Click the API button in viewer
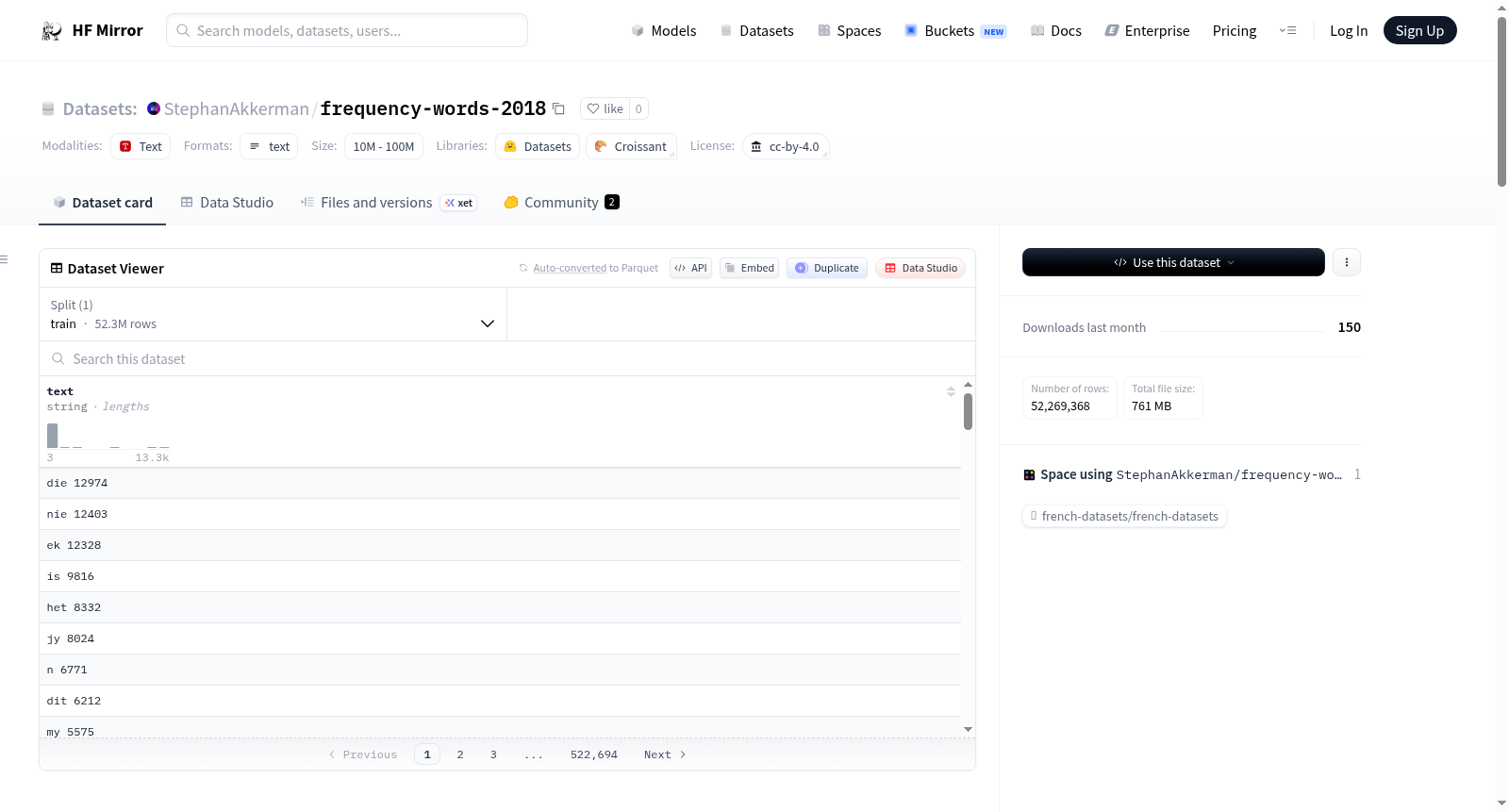The width and height of the screenshot is (1509, 812). [690, 268]
